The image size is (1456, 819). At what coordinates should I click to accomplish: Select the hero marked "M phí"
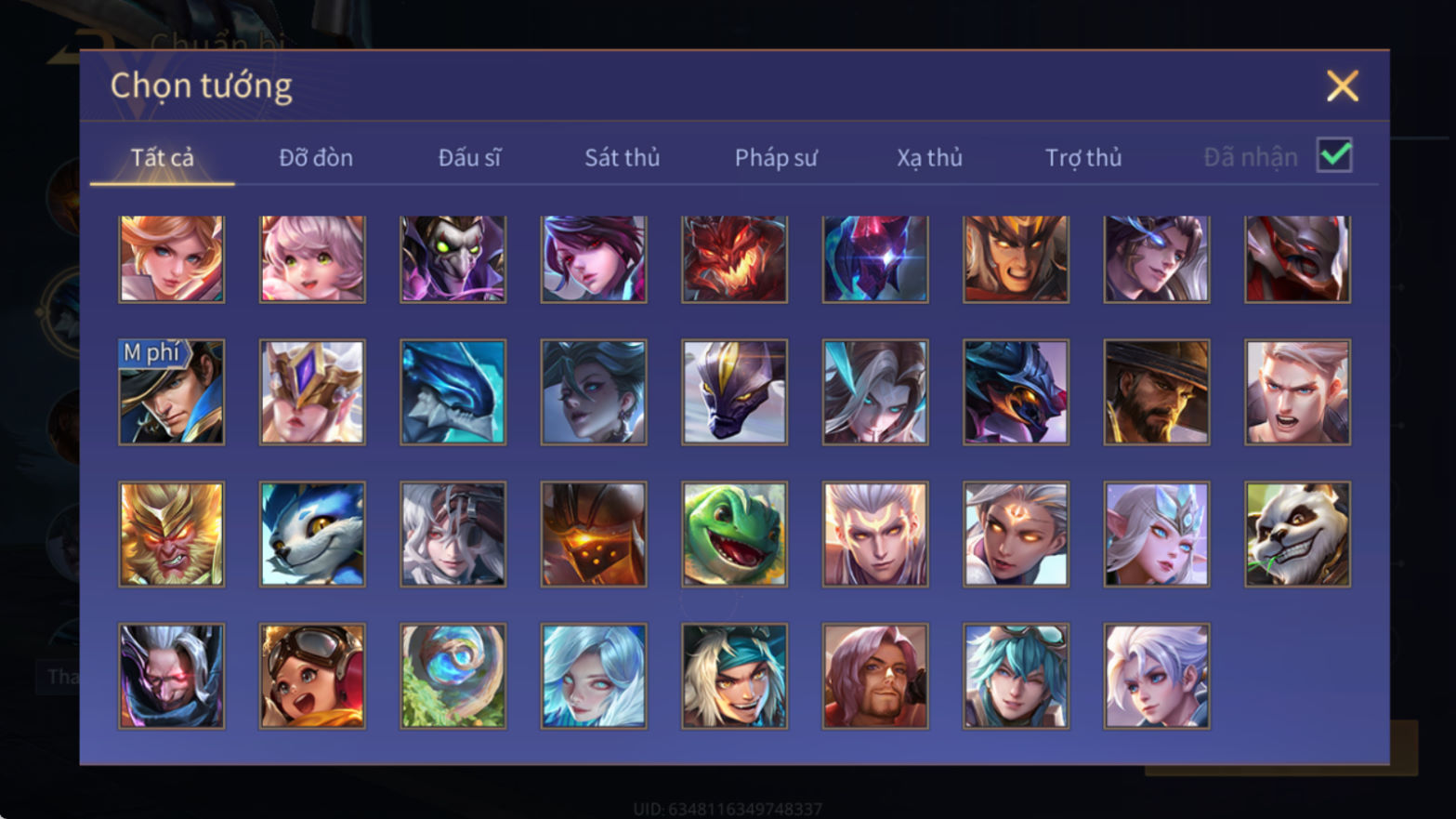(x=171, y=391)
